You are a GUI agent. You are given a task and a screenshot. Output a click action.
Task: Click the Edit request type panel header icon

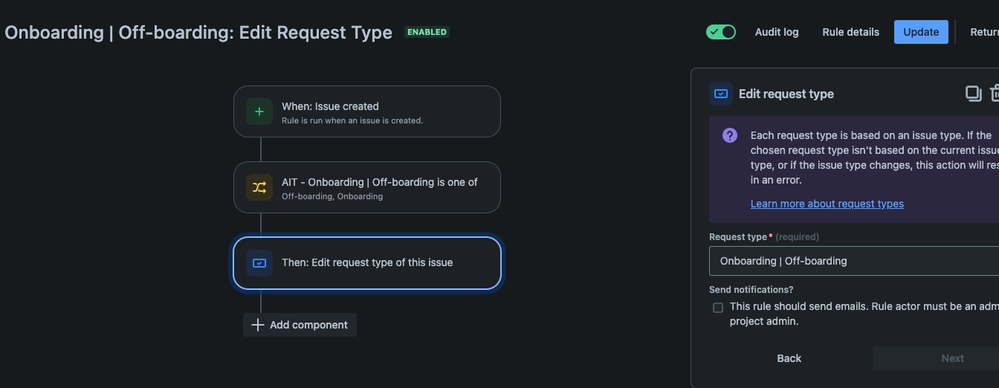tap(721, 94)
